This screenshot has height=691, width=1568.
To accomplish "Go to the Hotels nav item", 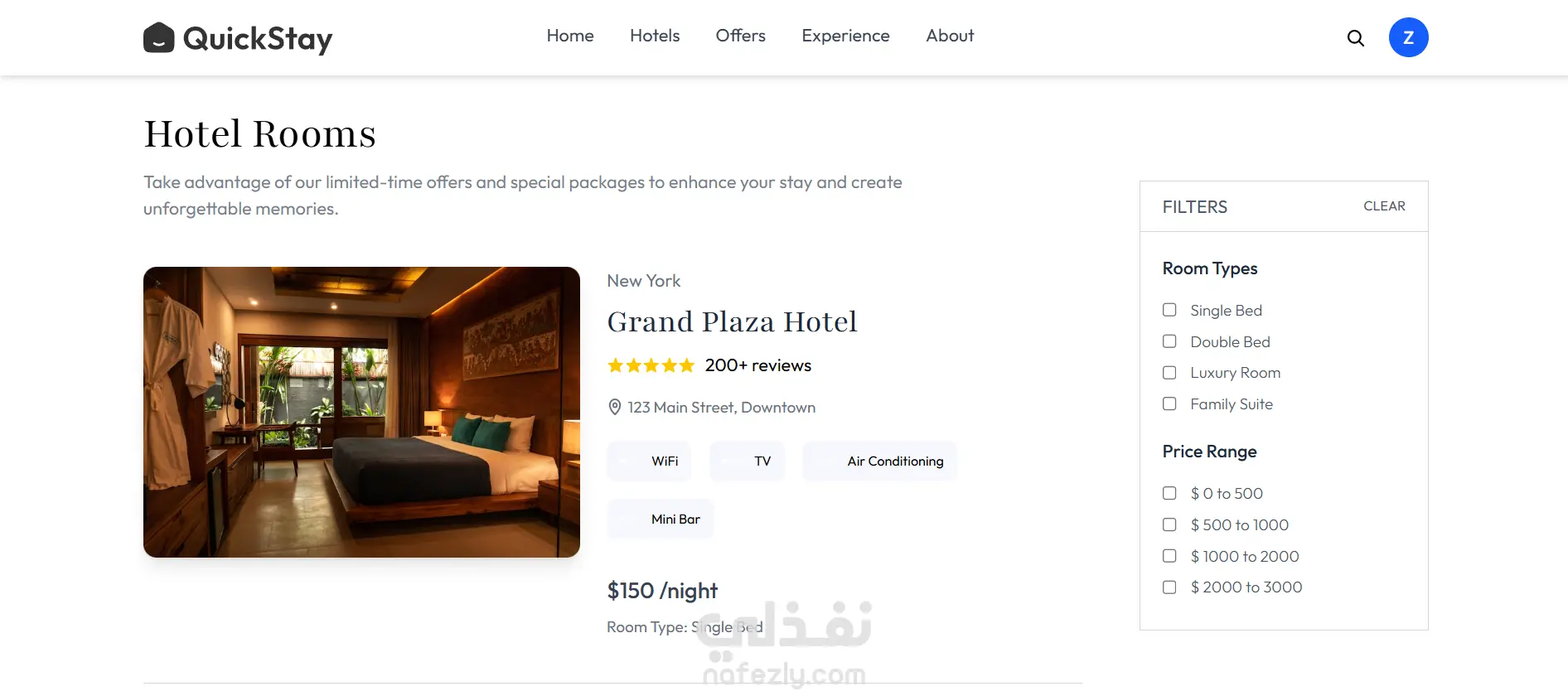I will [x=655, y=36].
